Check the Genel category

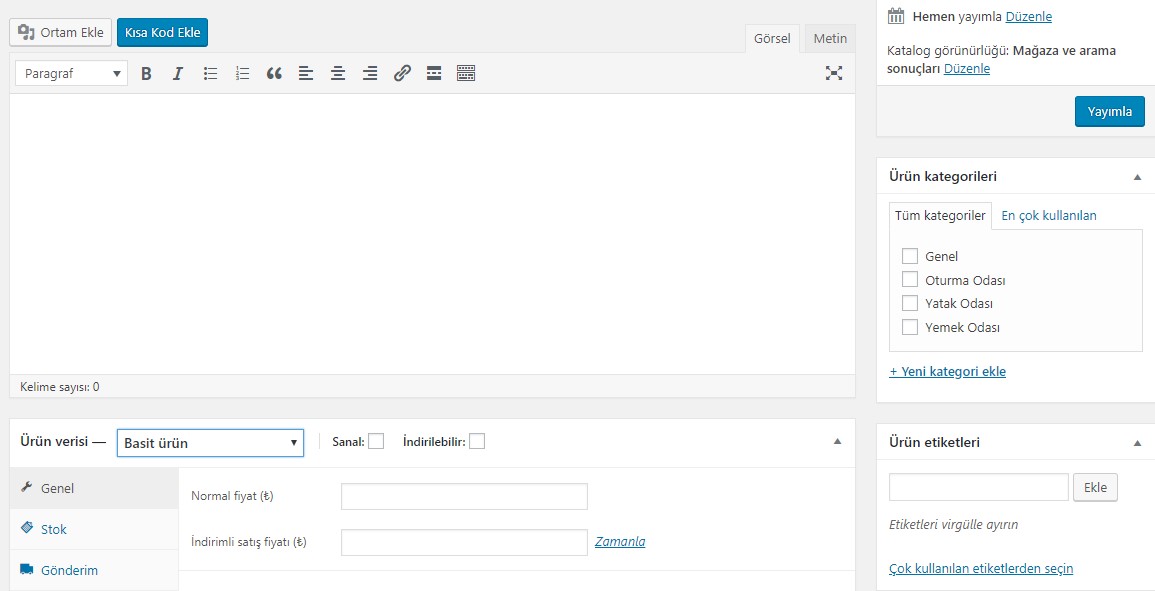(910, 256)
